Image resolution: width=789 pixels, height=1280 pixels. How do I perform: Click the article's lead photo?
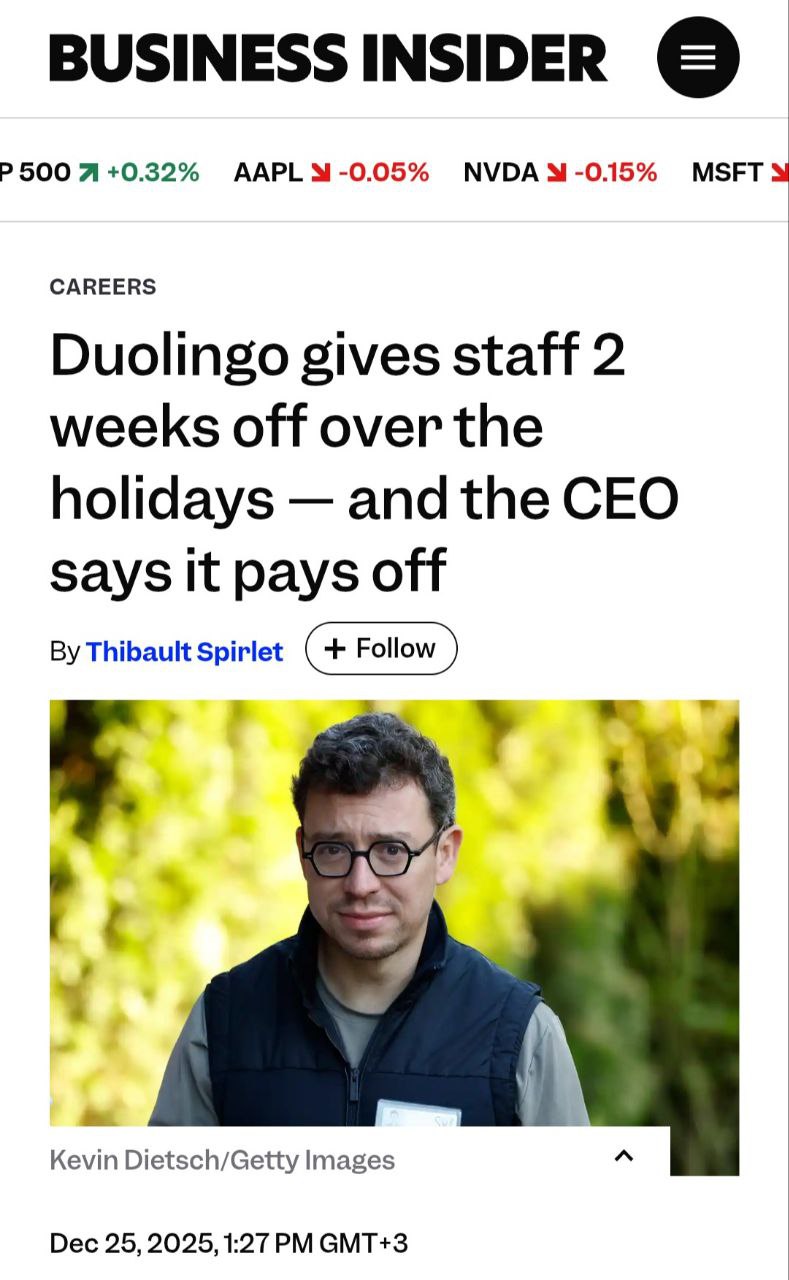pyautogui.click(x=394, y=912)
